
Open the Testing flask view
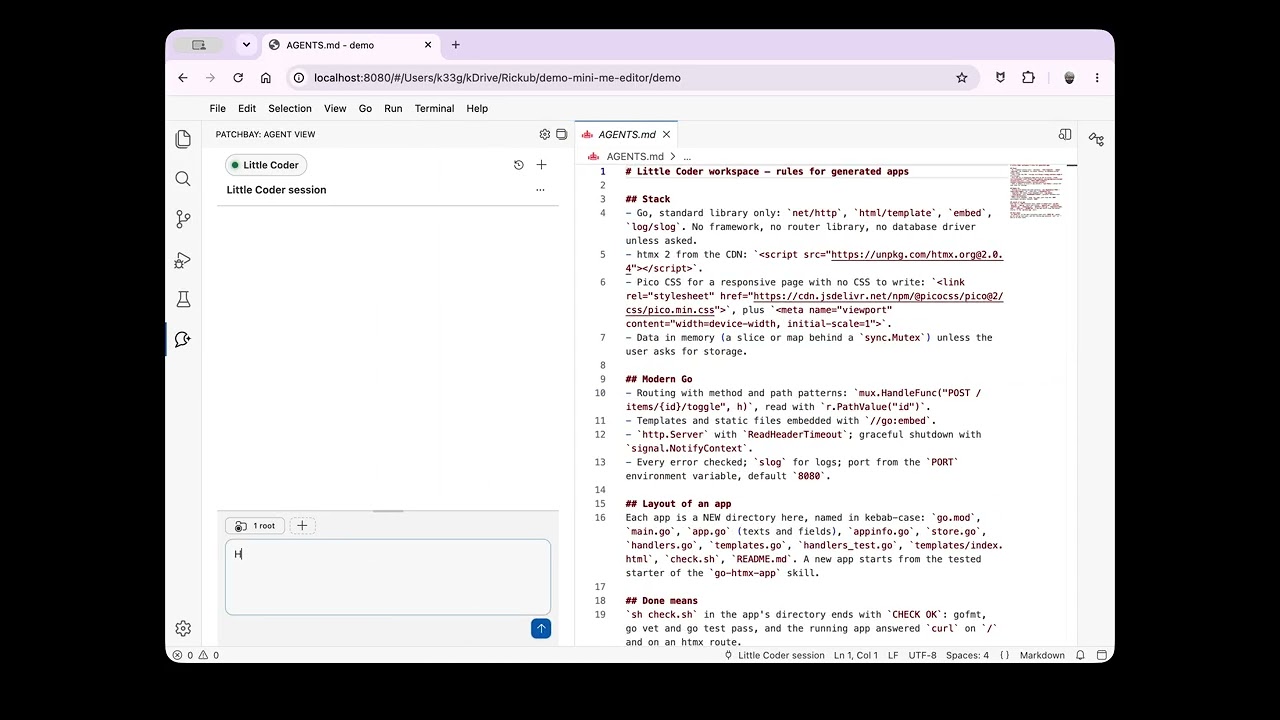click(x=183, y=299)
